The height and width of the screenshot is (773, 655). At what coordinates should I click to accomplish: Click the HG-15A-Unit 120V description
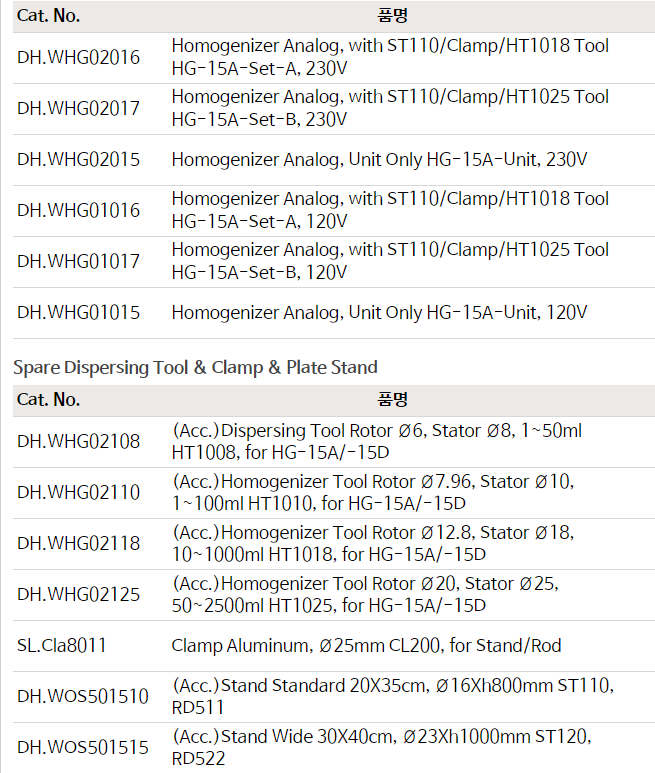click(x=379, y=313)
